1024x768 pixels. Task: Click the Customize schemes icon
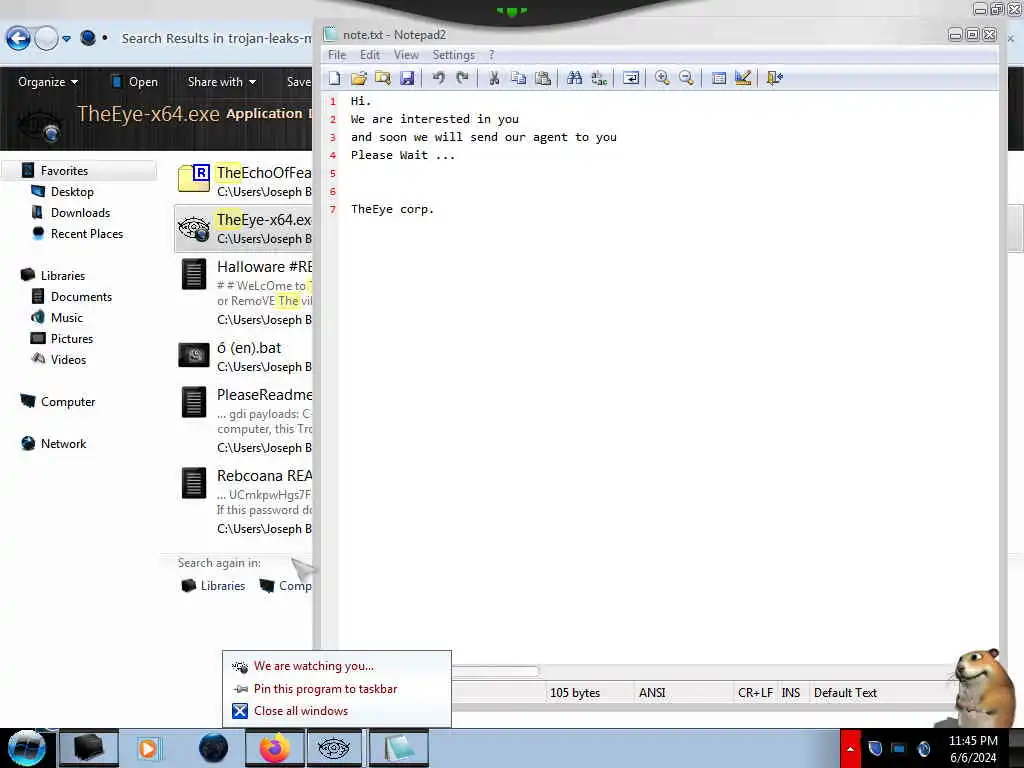click(743, 78)
